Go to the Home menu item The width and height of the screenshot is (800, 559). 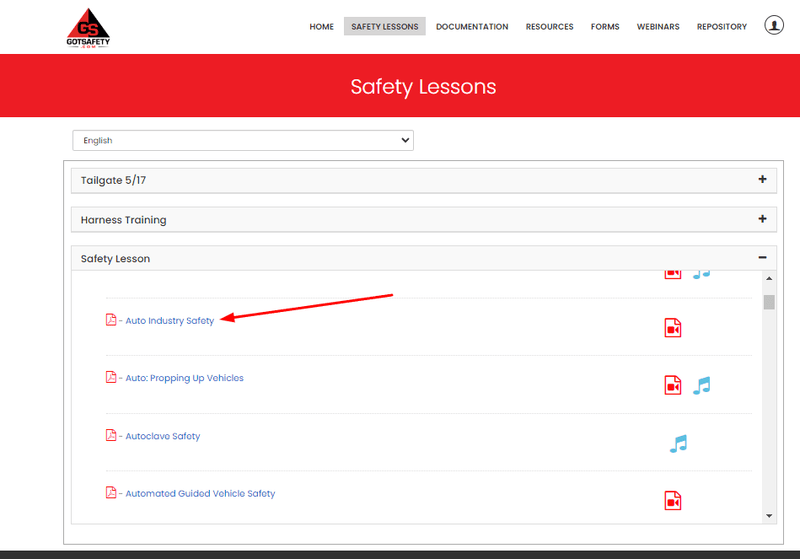tap(321, 27)
